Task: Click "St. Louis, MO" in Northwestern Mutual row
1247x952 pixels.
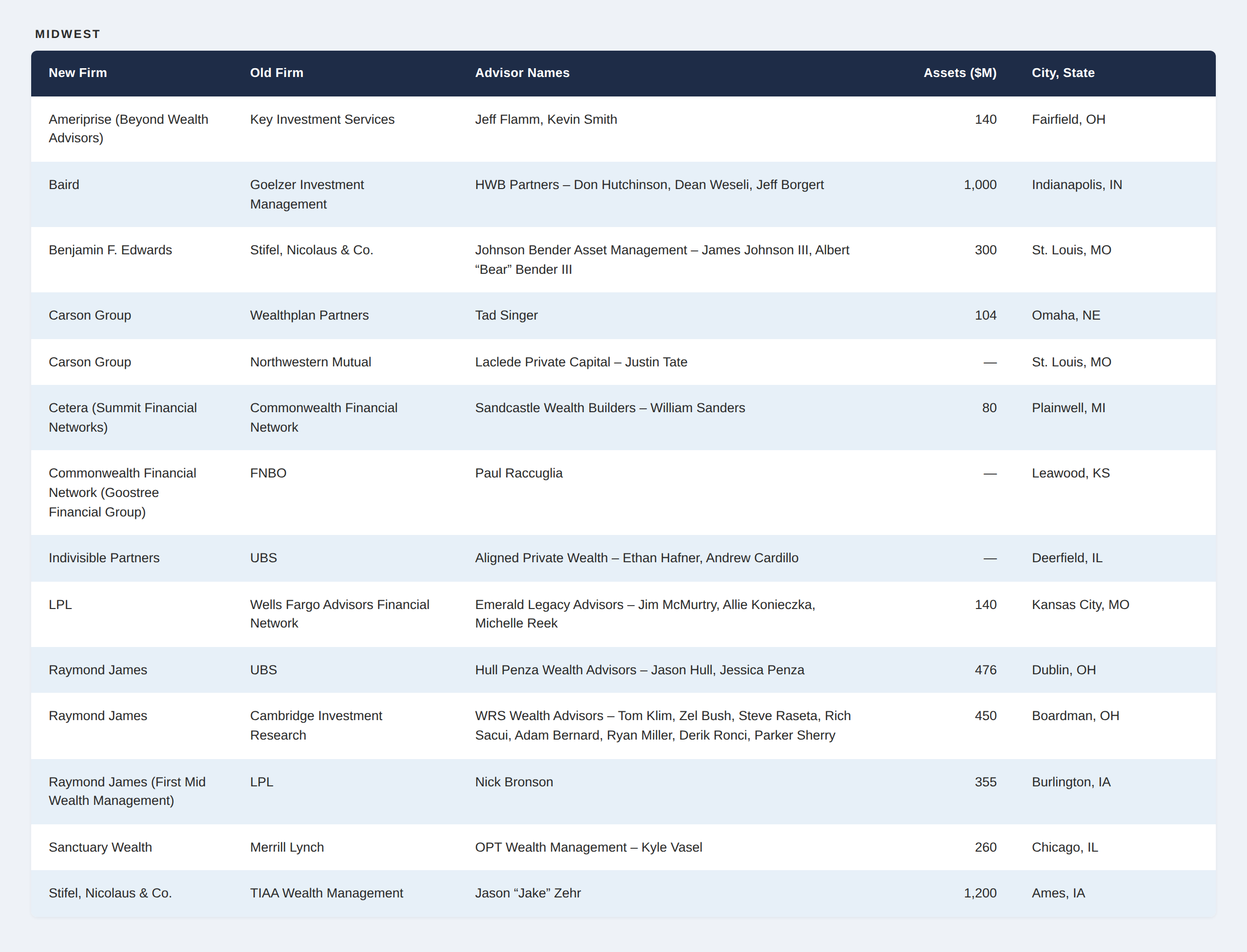Action: pyautogui.click(x=1071, y=362)
